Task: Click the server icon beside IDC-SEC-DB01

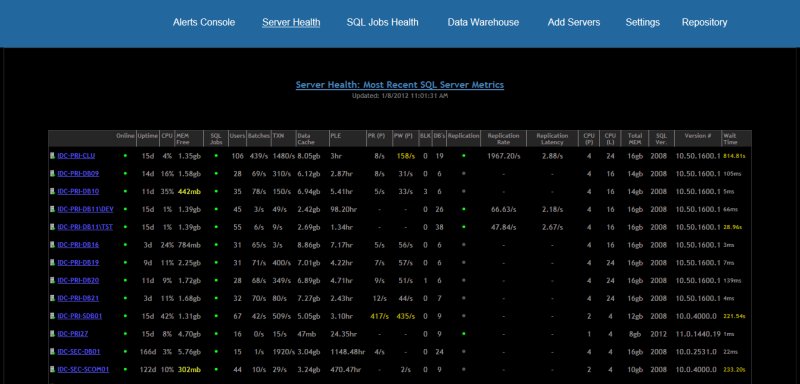Action: [x=52, y=351]
